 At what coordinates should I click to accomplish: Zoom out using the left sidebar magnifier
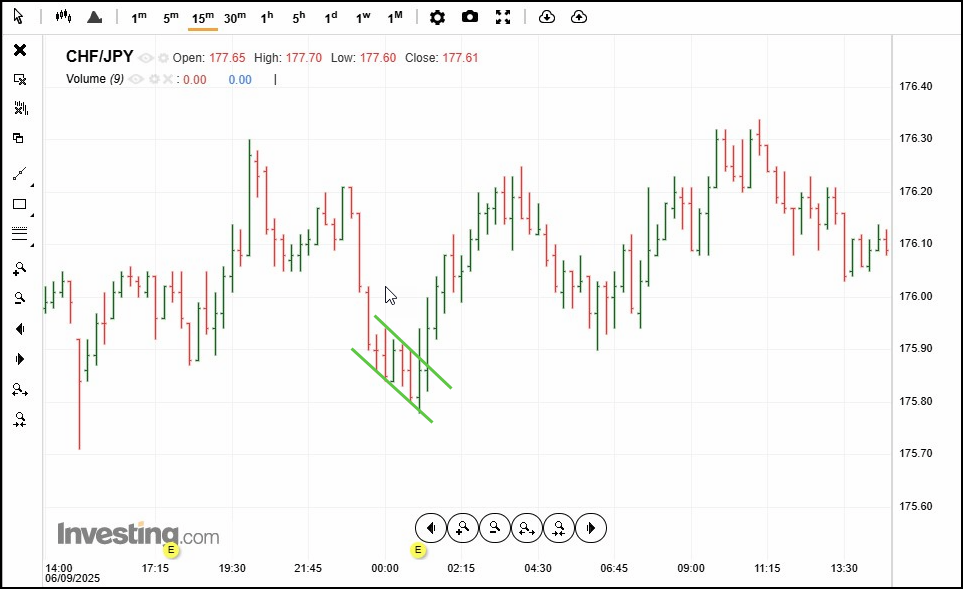pos(20,298)
